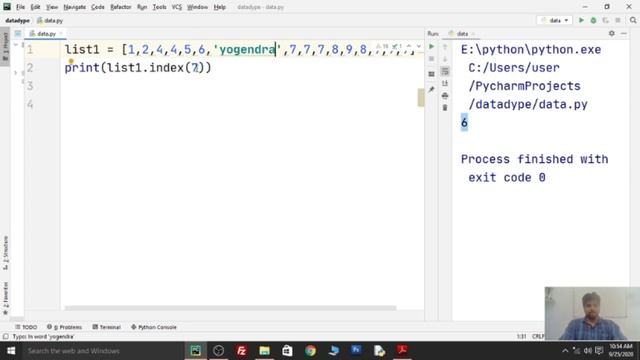Open File Explorer from taskbar
The width and height of the screenshot is (640, 360).
[x=264, y=351]
